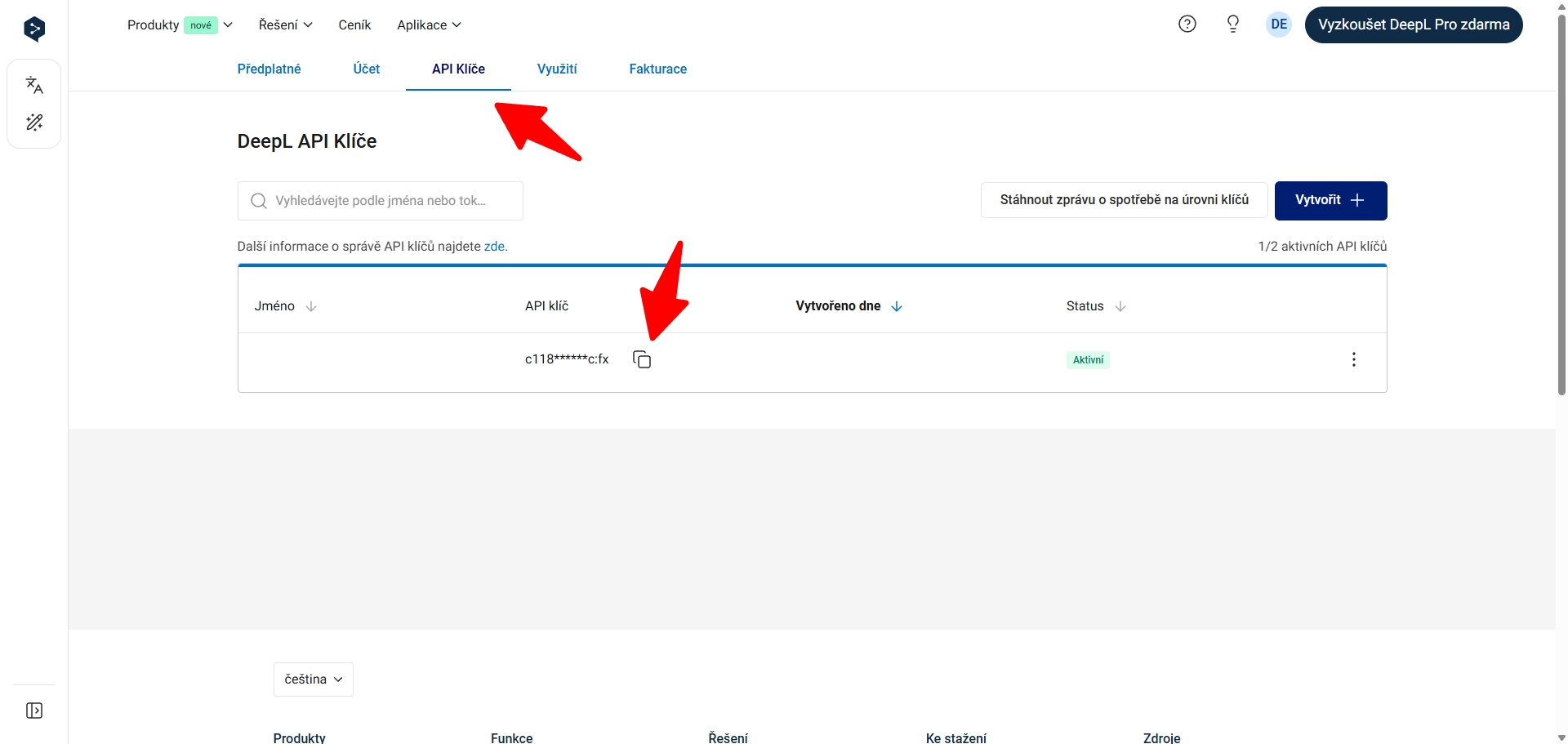Click Vyzkoušet DeepL Pro zdarma button
The width and height of the screenshot is (1568, 744).
(1414, 25)
